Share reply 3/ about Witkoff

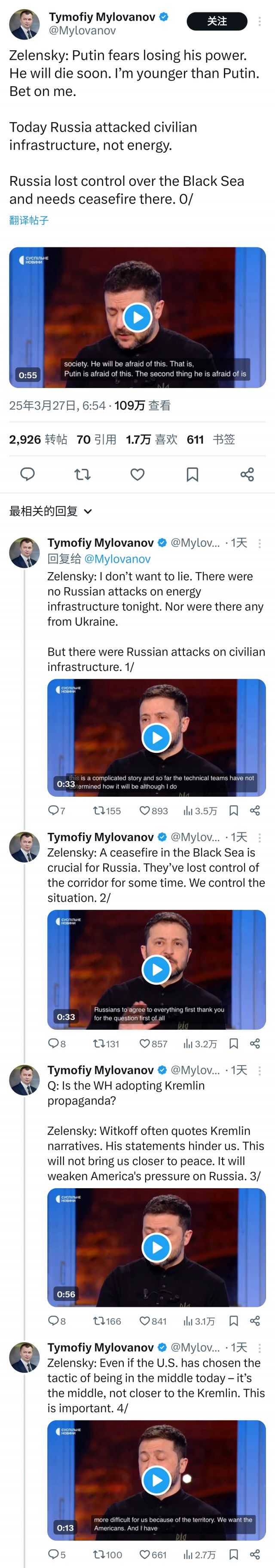(255, 1321)
